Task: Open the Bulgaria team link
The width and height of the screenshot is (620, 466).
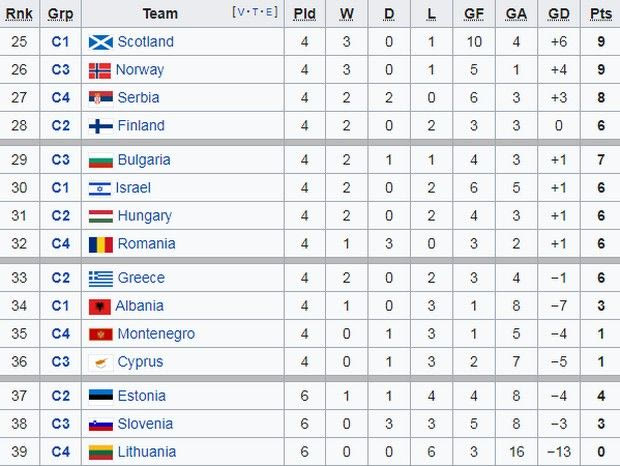Action: pyautogui.click(x=144, y=160)
